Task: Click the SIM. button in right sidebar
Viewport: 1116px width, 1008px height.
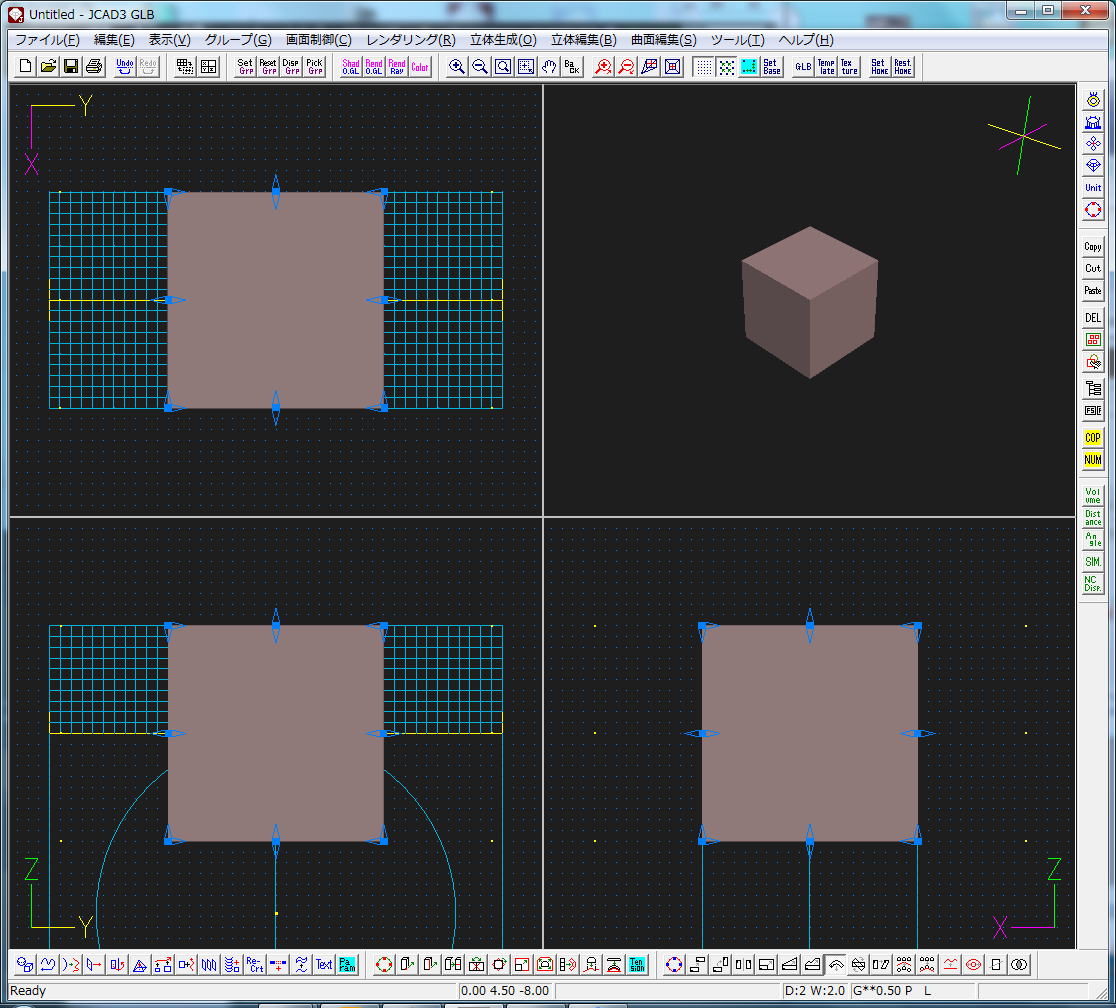Action: point(1093,562)
